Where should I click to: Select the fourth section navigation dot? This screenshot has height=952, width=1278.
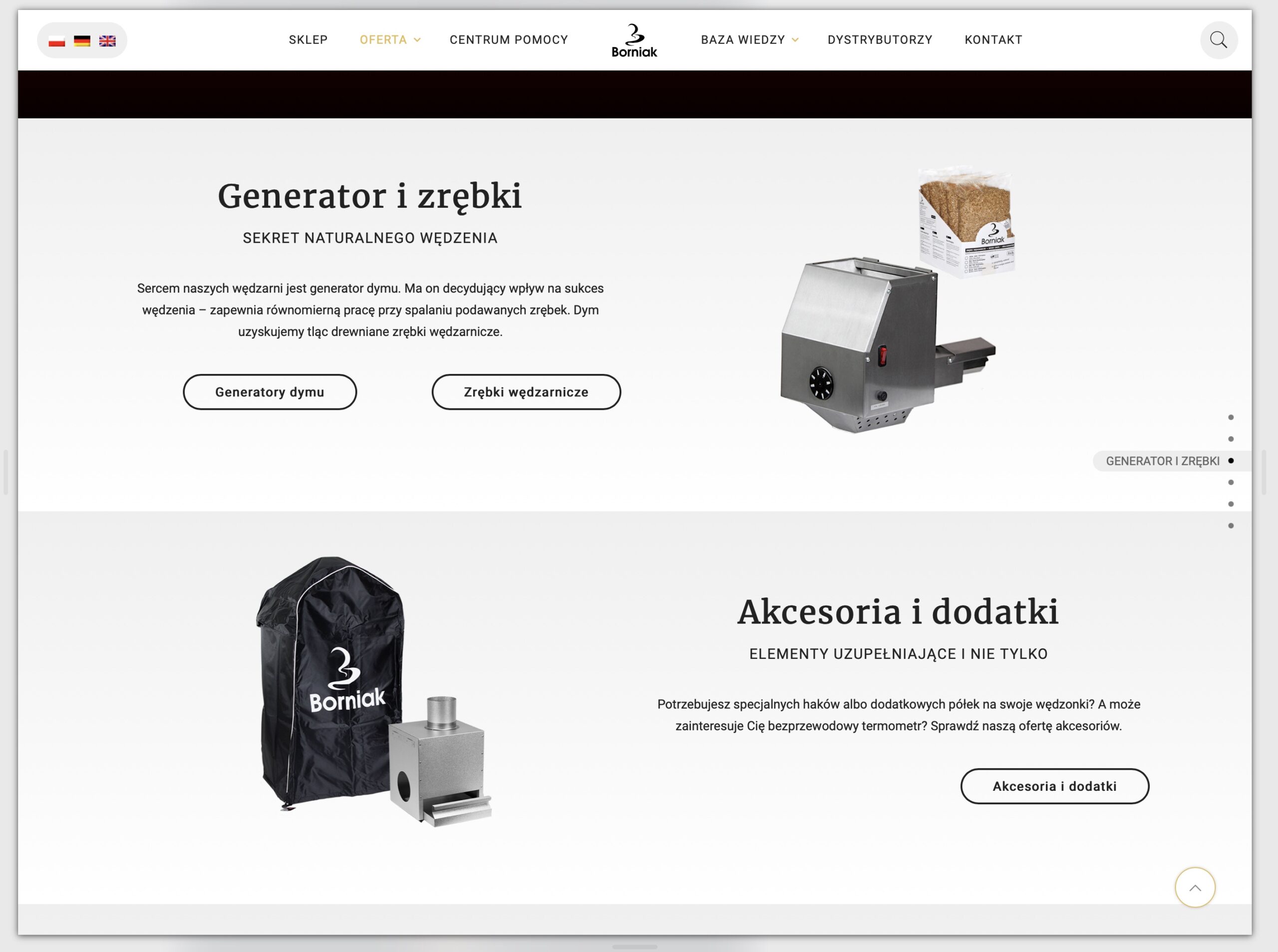(x=1230, y=482)
